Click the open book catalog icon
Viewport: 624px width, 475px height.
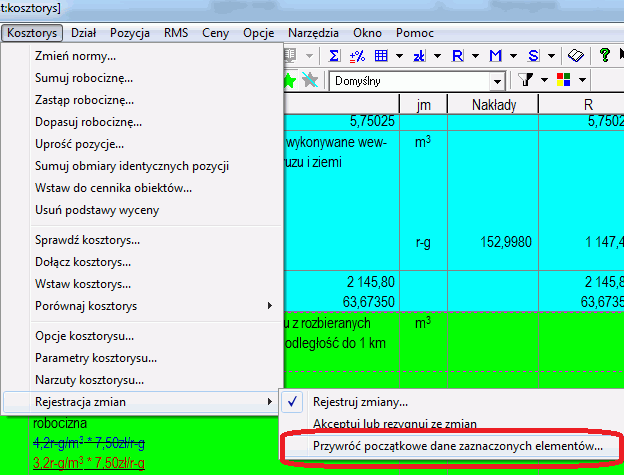click(x=575, y=56)
